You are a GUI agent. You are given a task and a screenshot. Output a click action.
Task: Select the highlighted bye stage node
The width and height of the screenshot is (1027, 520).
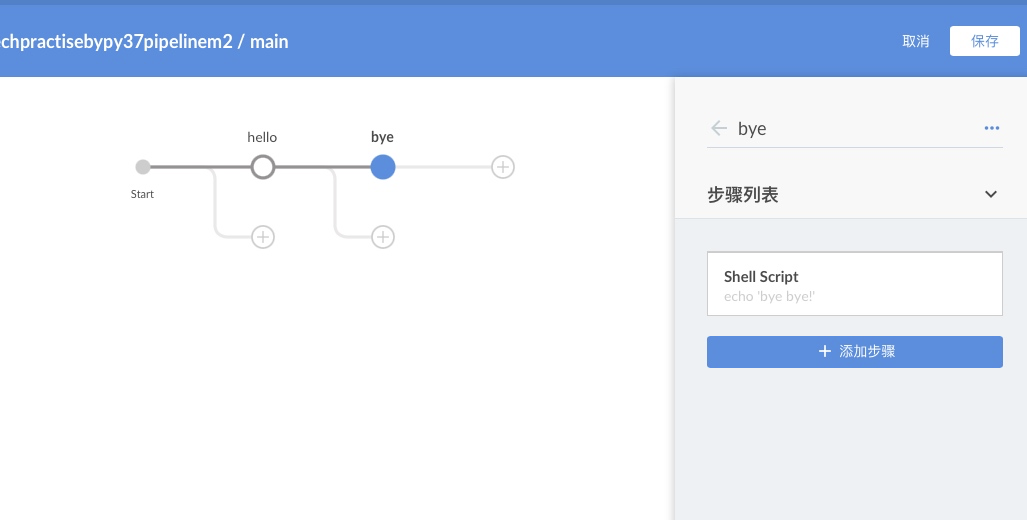(383, 167)
